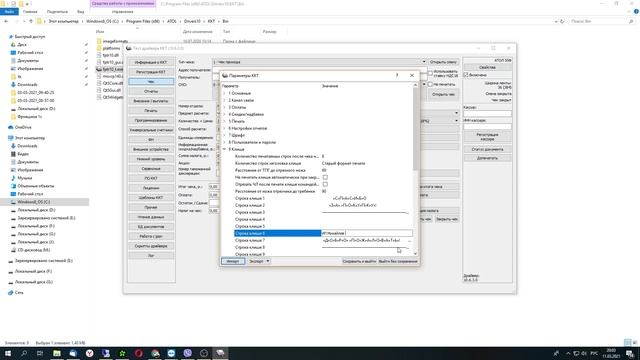Expand '6 Настройки отчетов' group

tap(224, 129)
